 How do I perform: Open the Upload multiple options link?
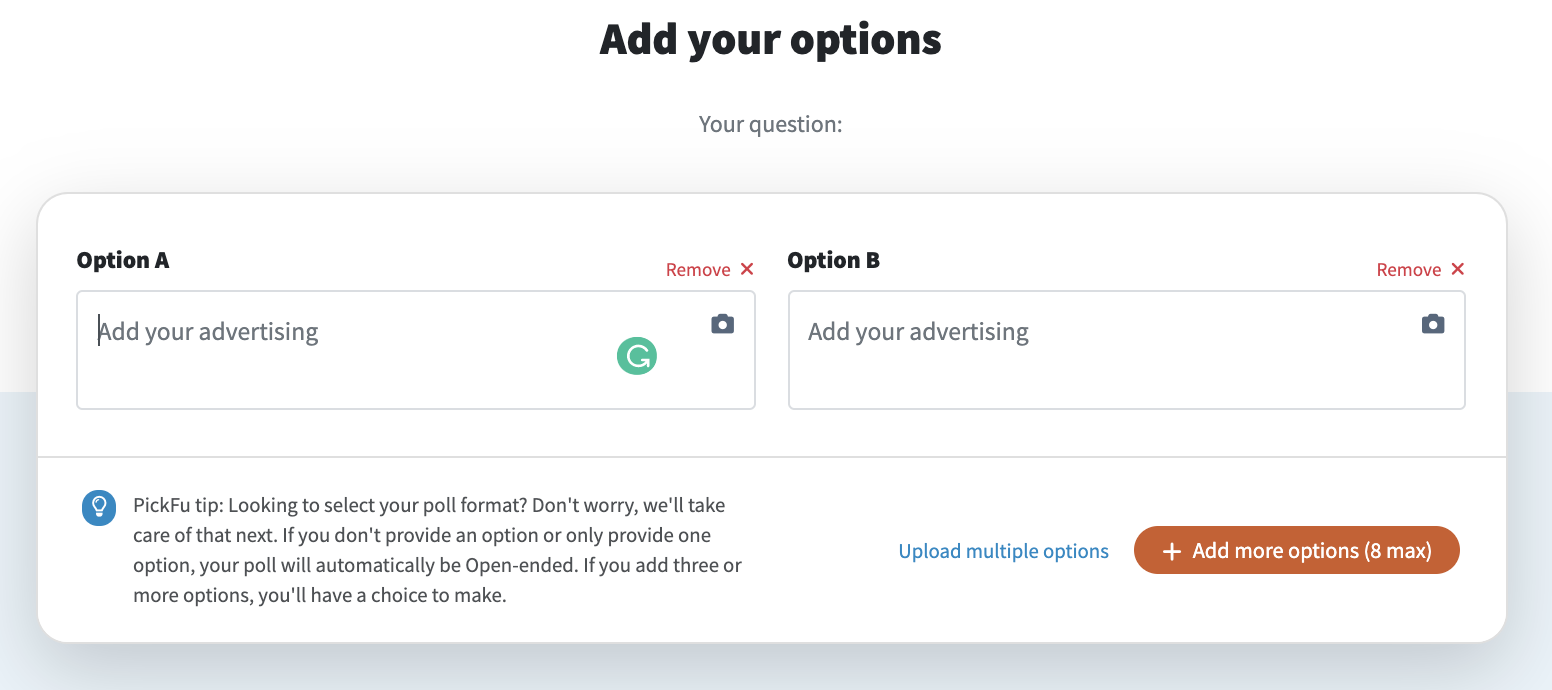click(1004, 551)
